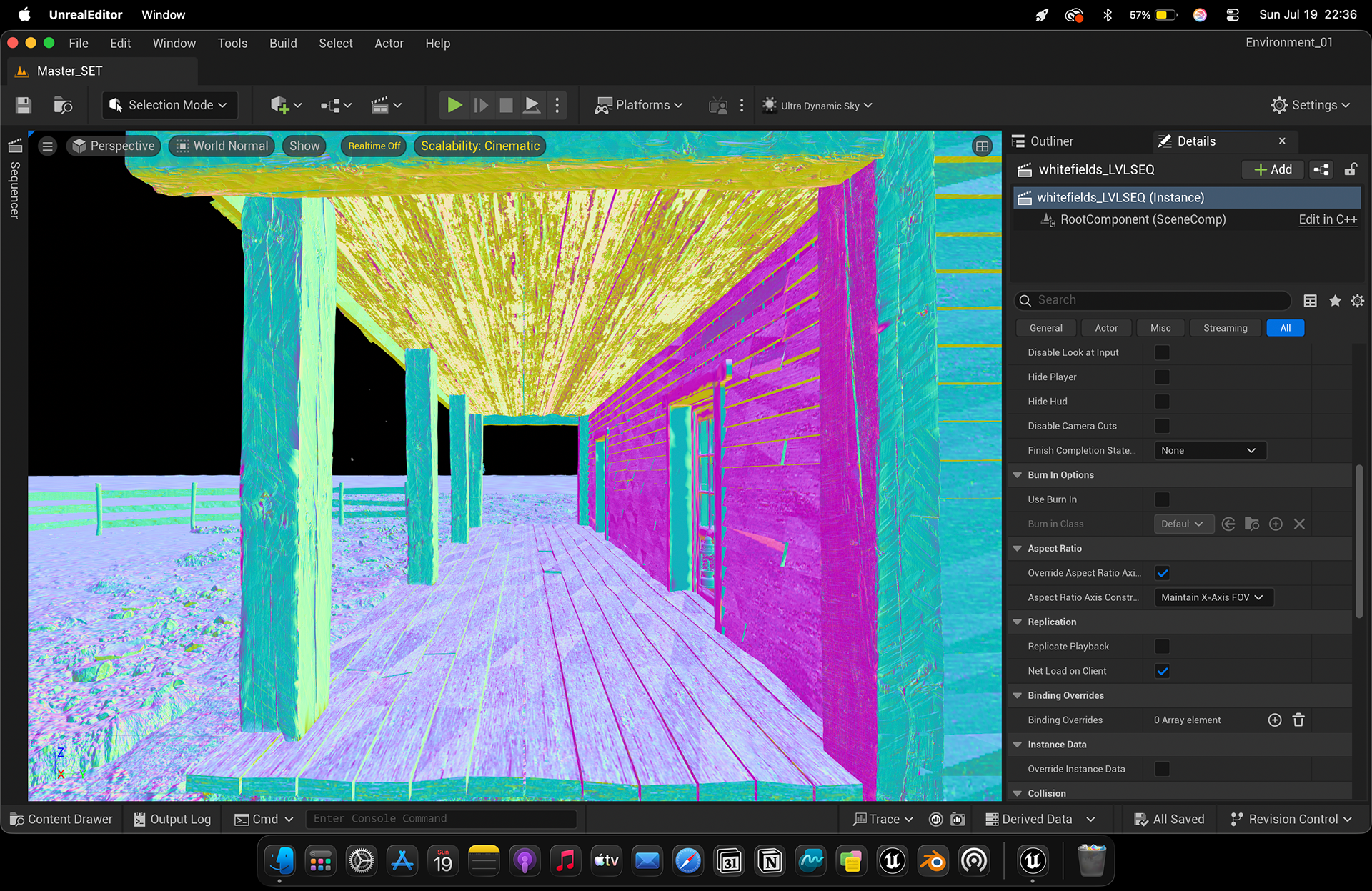Click the Details property matrix table icon

tap(1310, 301)
